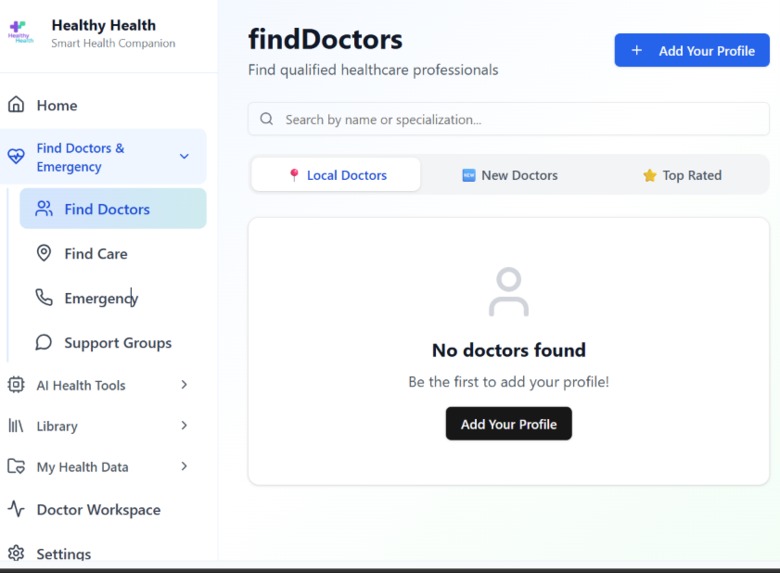Viewport: 780px width, 573px height.
Task: Click the star icon on Top Rated
Action: (x=649, y=175)
